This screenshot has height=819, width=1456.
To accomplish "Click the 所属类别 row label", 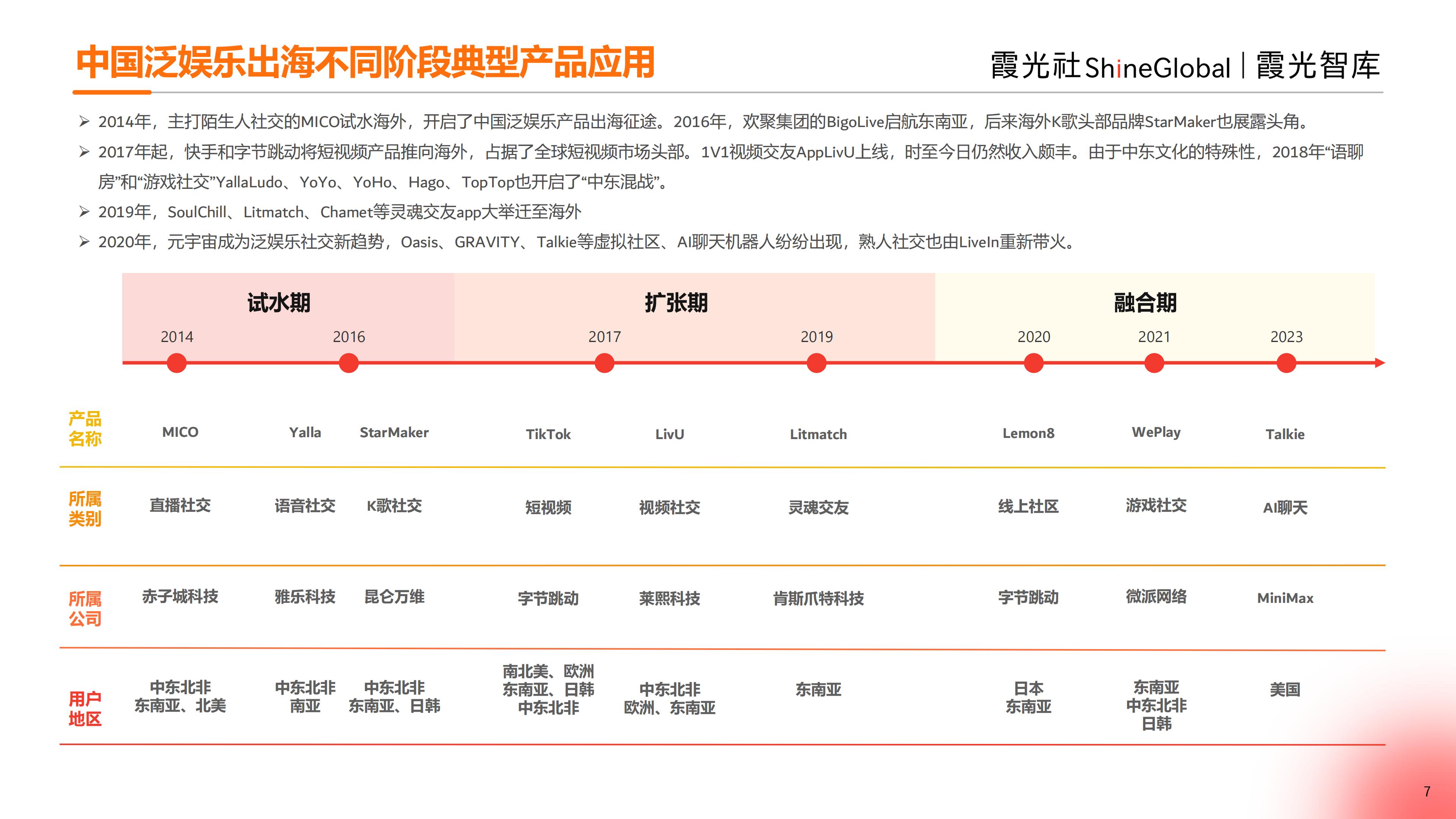I will pos(85,509).
